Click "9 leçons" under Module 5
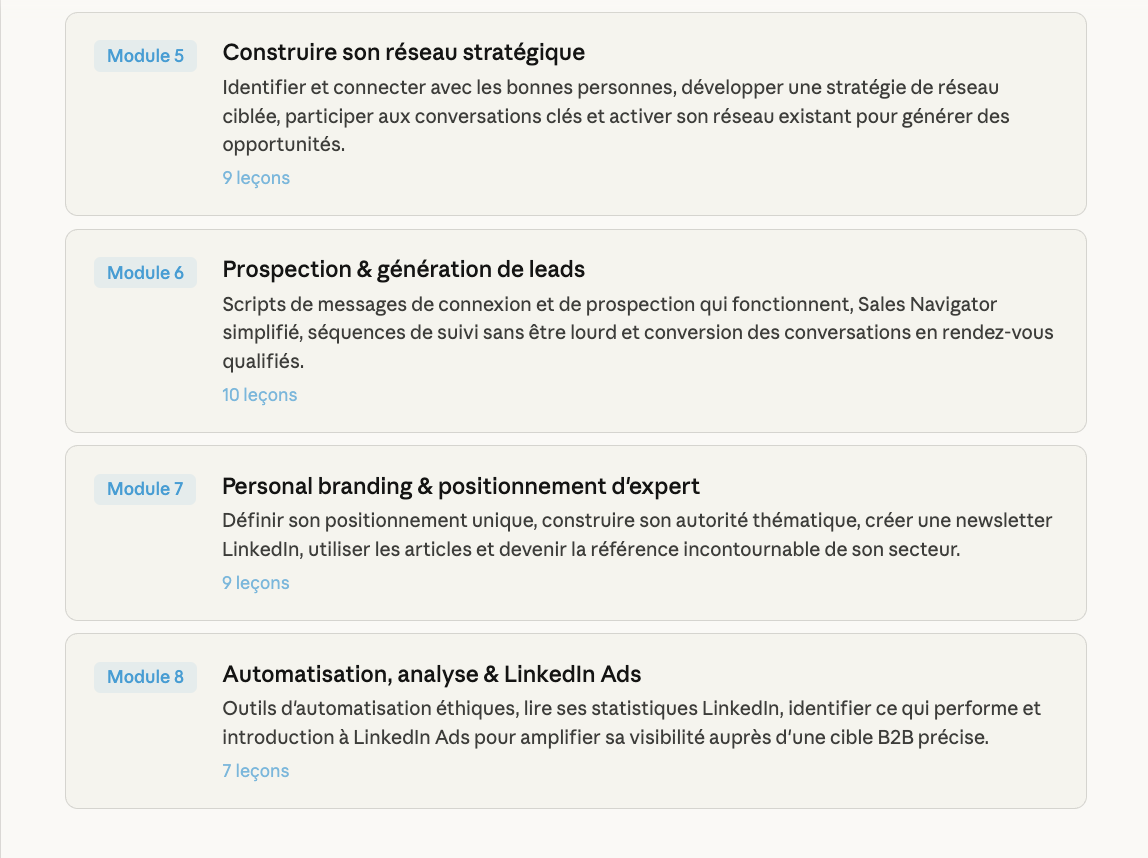The height and width of the screenshot is (858, 1148). 256,178
